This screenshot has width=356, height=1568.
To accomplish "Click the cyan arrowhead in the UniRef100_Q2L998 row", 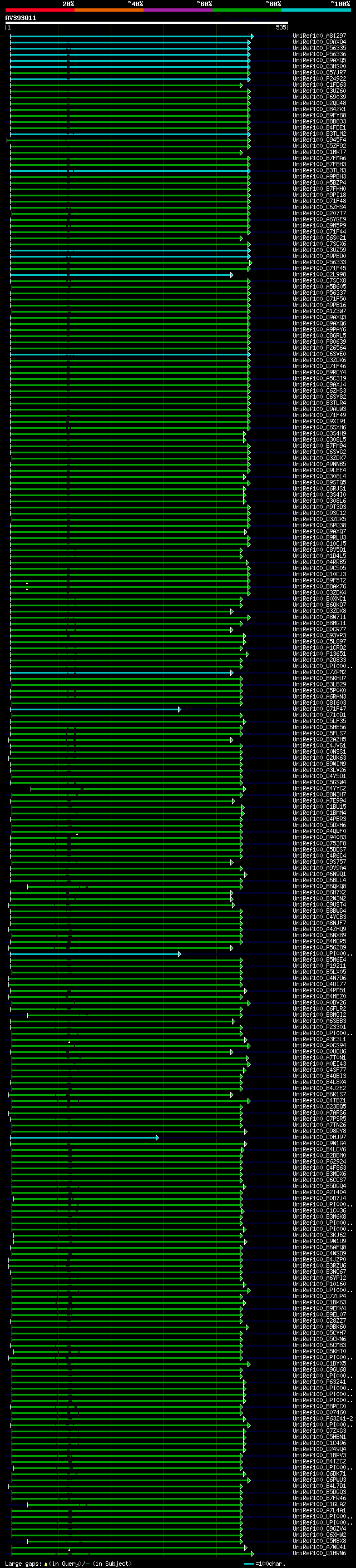I will (231, 275).
